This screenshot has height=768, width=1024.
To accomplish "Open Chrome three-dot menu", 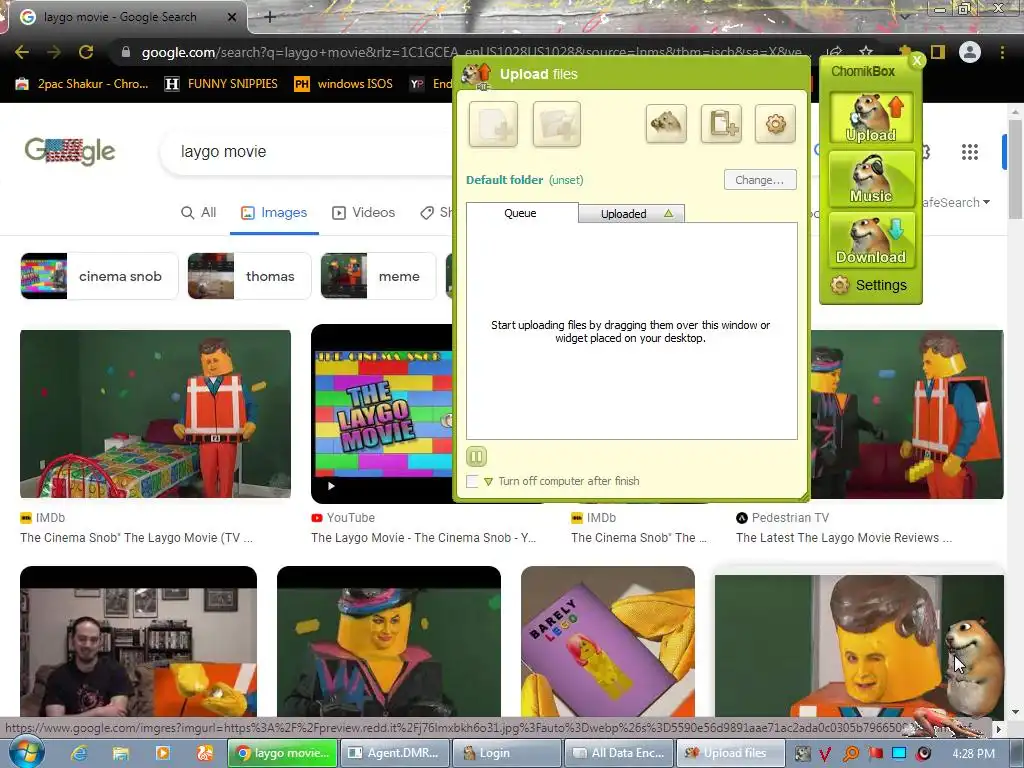I will pyautogui.click(x=1002, y=52).
